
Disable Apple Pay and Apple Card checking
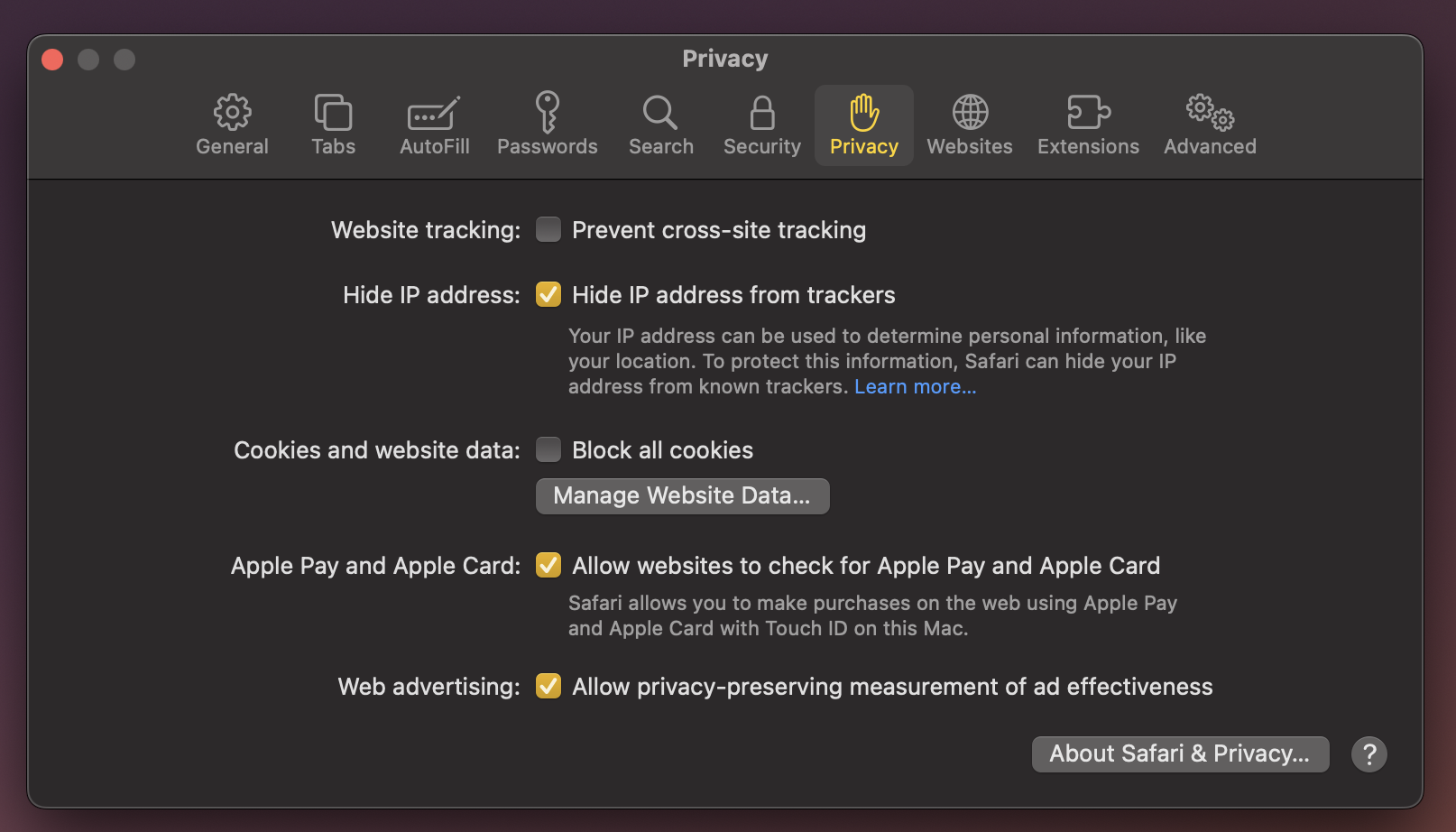click(x=548, y=565)
